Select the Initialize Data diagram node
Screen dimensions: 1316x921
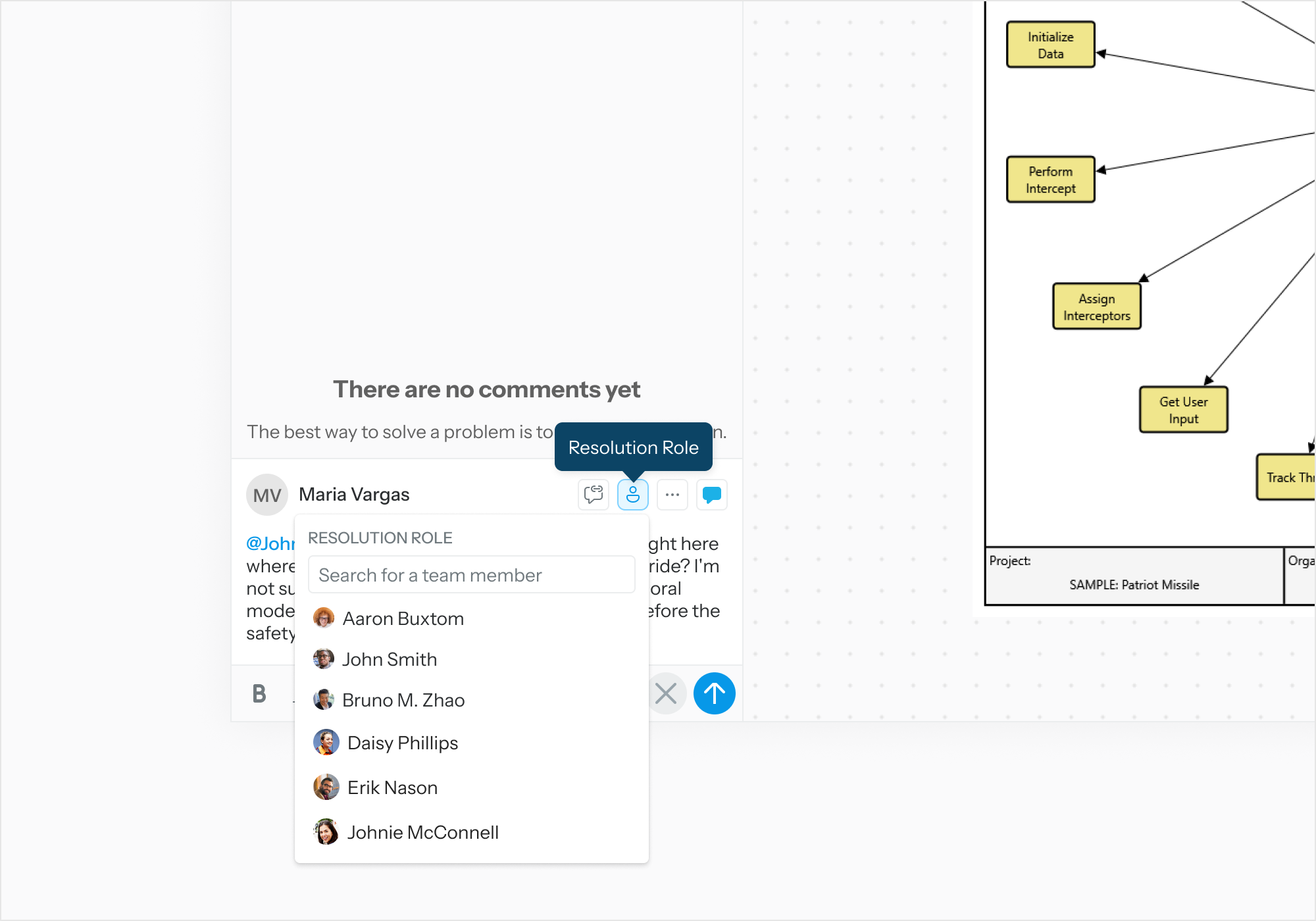pos(1049,43)
